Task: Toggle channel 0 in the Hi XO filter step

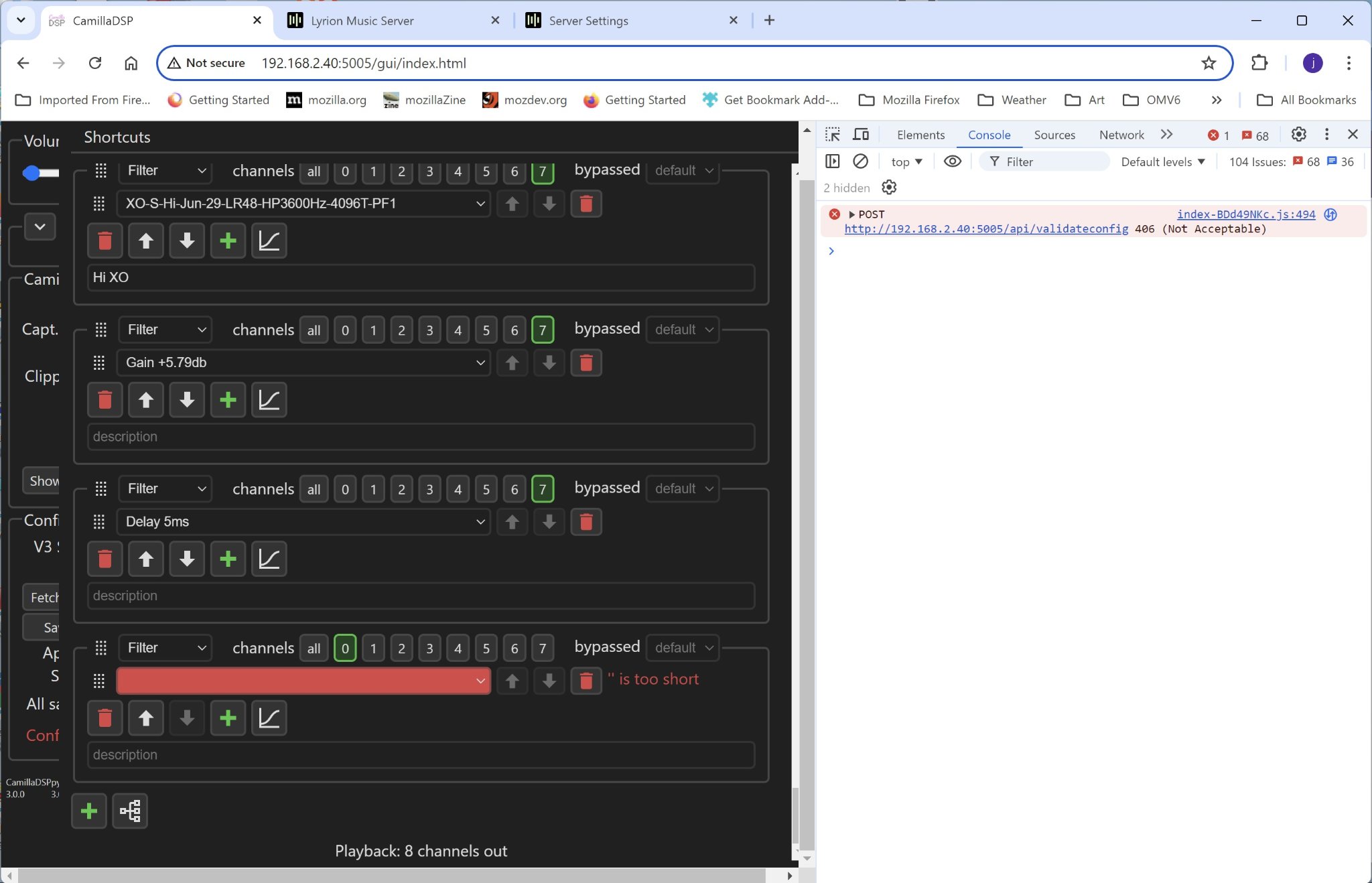Action: [345, 172]
